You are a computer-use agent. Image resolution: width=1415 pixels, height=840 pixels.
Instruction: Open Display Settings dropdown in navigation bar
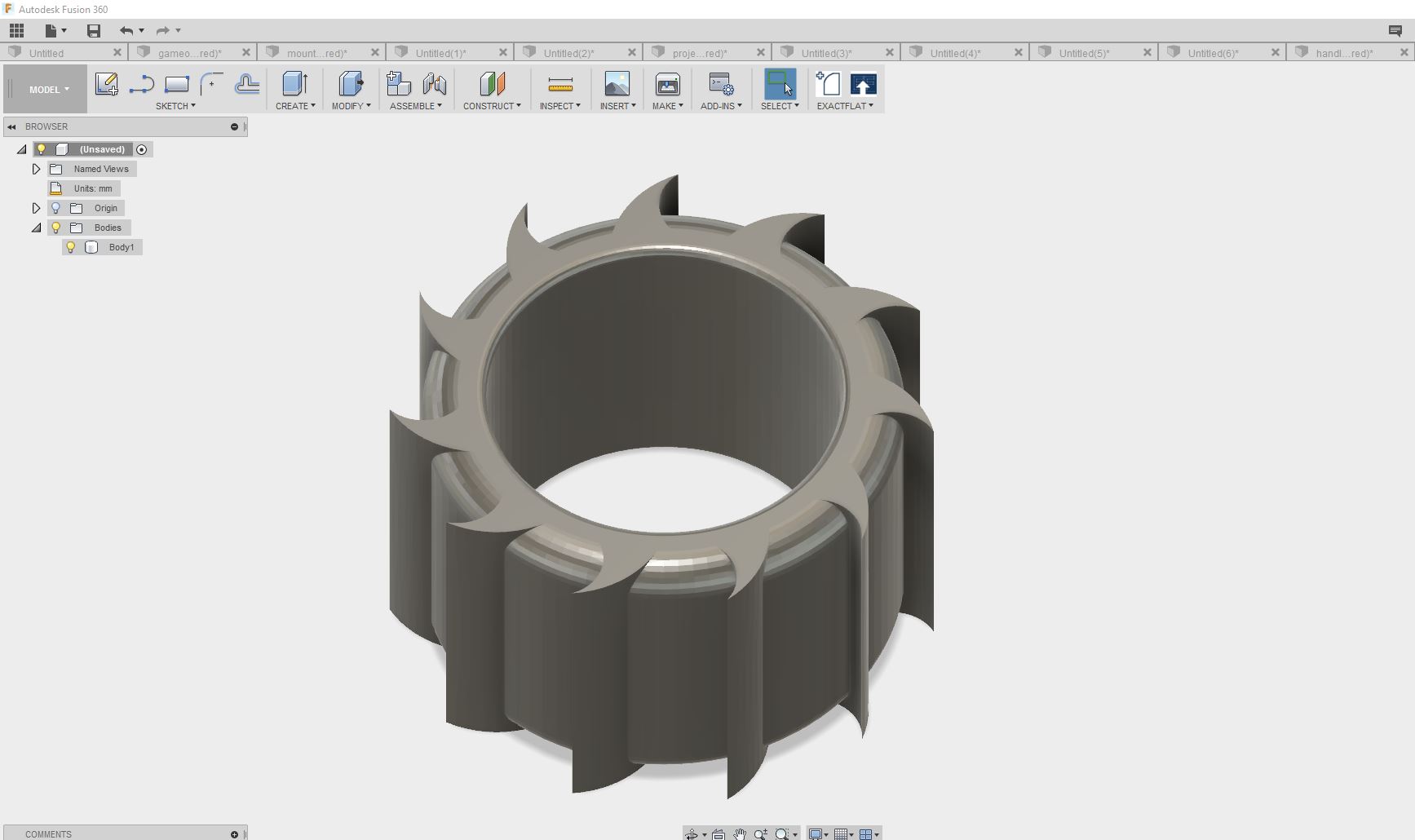point(818,834)
